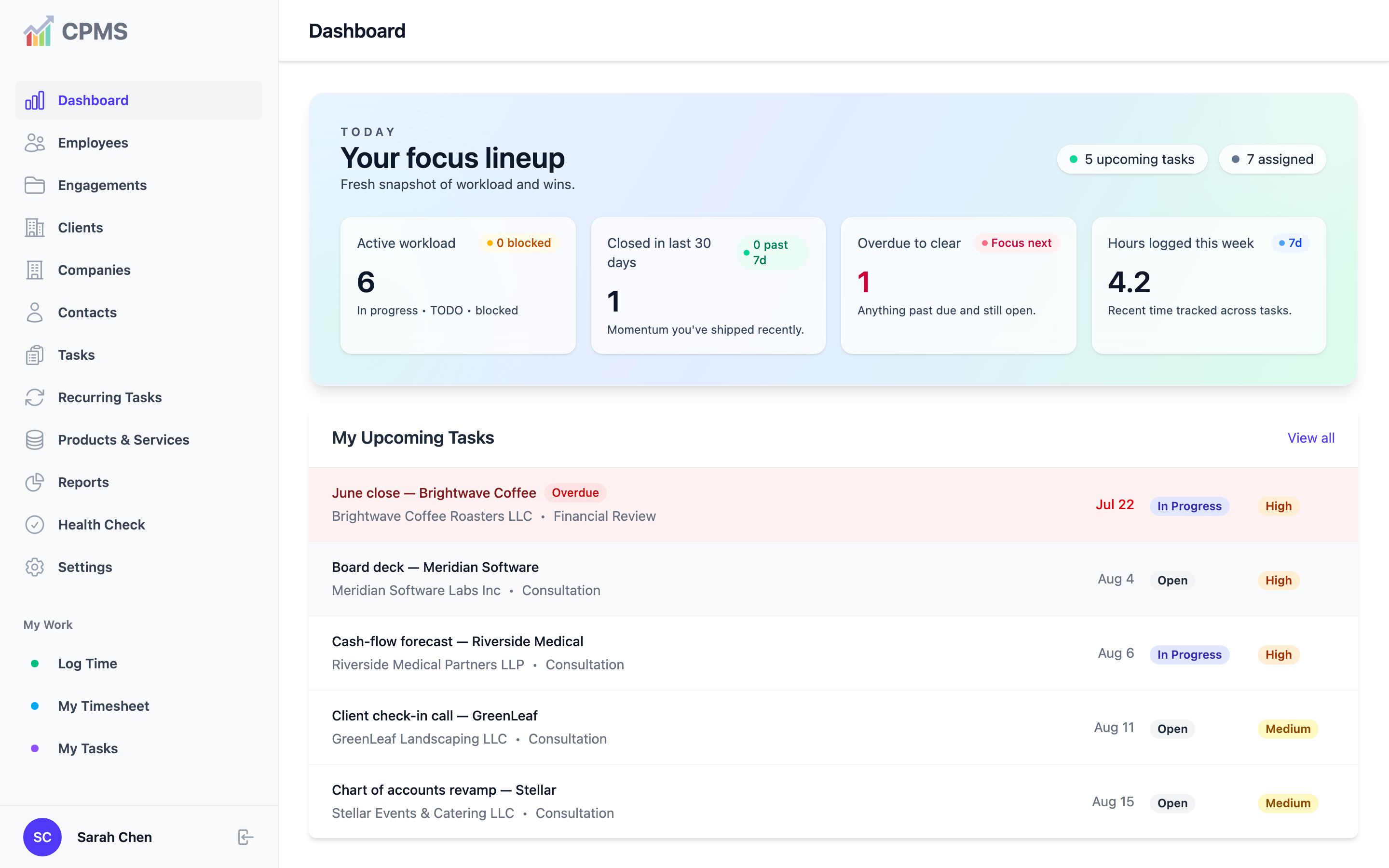Click In Progress status on Brightwave row
1389x868 pixels.
(x=1189, y=506)
